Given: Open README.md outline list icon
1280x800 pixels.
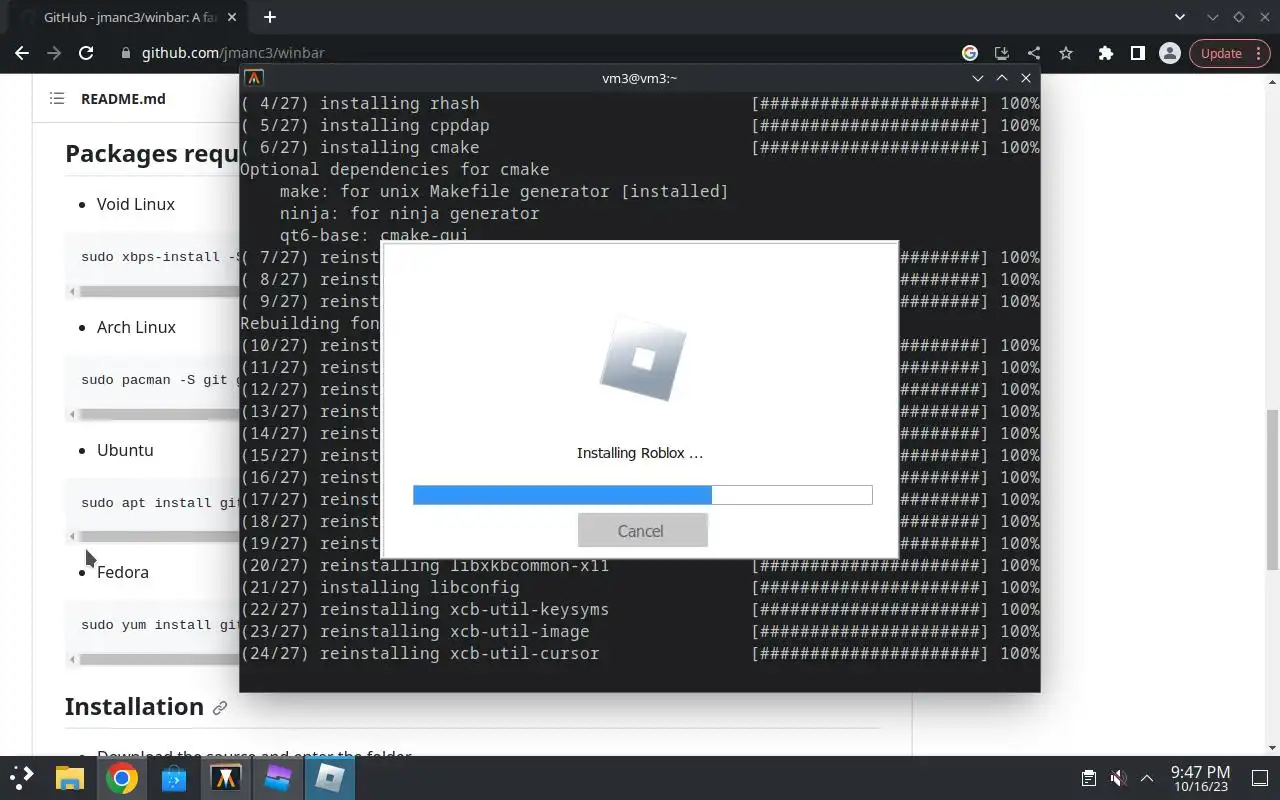Looking at the screenshot, I should click(x=57, y=98).
